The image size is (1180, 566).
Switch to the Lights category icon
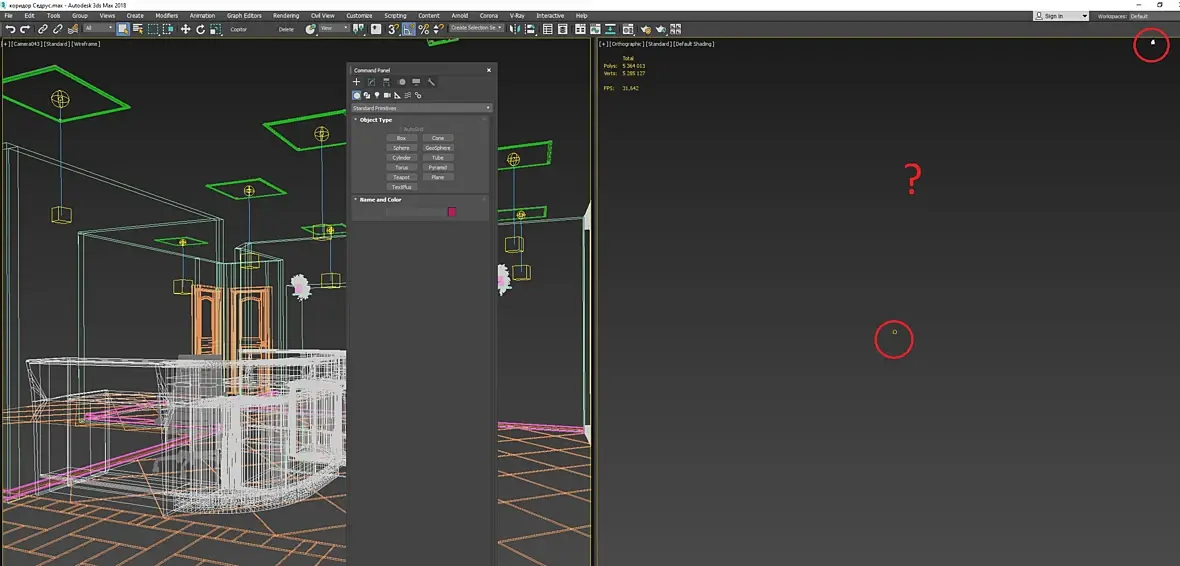[x=376, y=95]
